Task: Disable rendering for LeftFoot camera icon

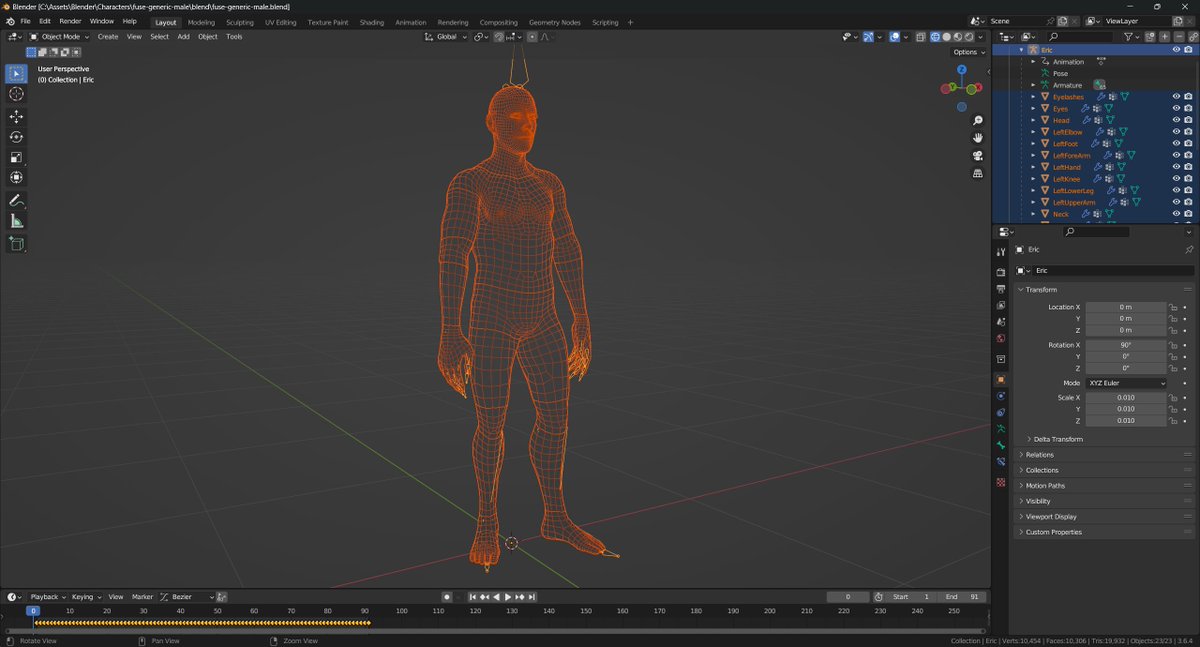Action: [1188, 144]
